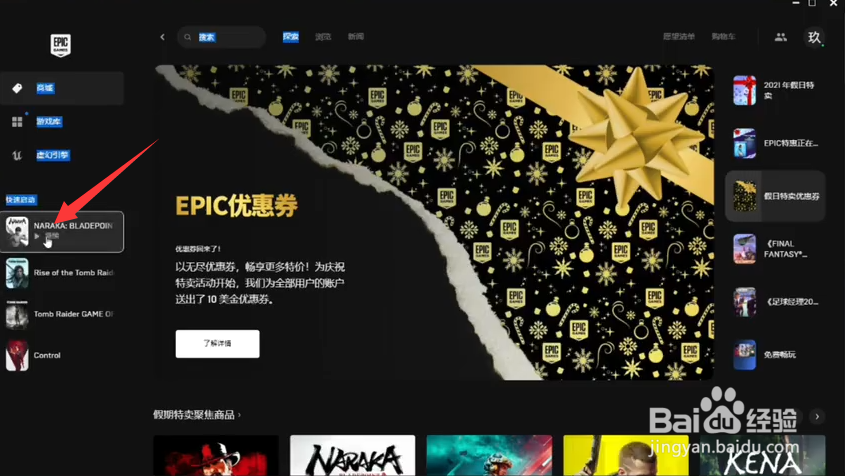Click the search magnifier icon

pyautogui.click(x=188, y=37)
